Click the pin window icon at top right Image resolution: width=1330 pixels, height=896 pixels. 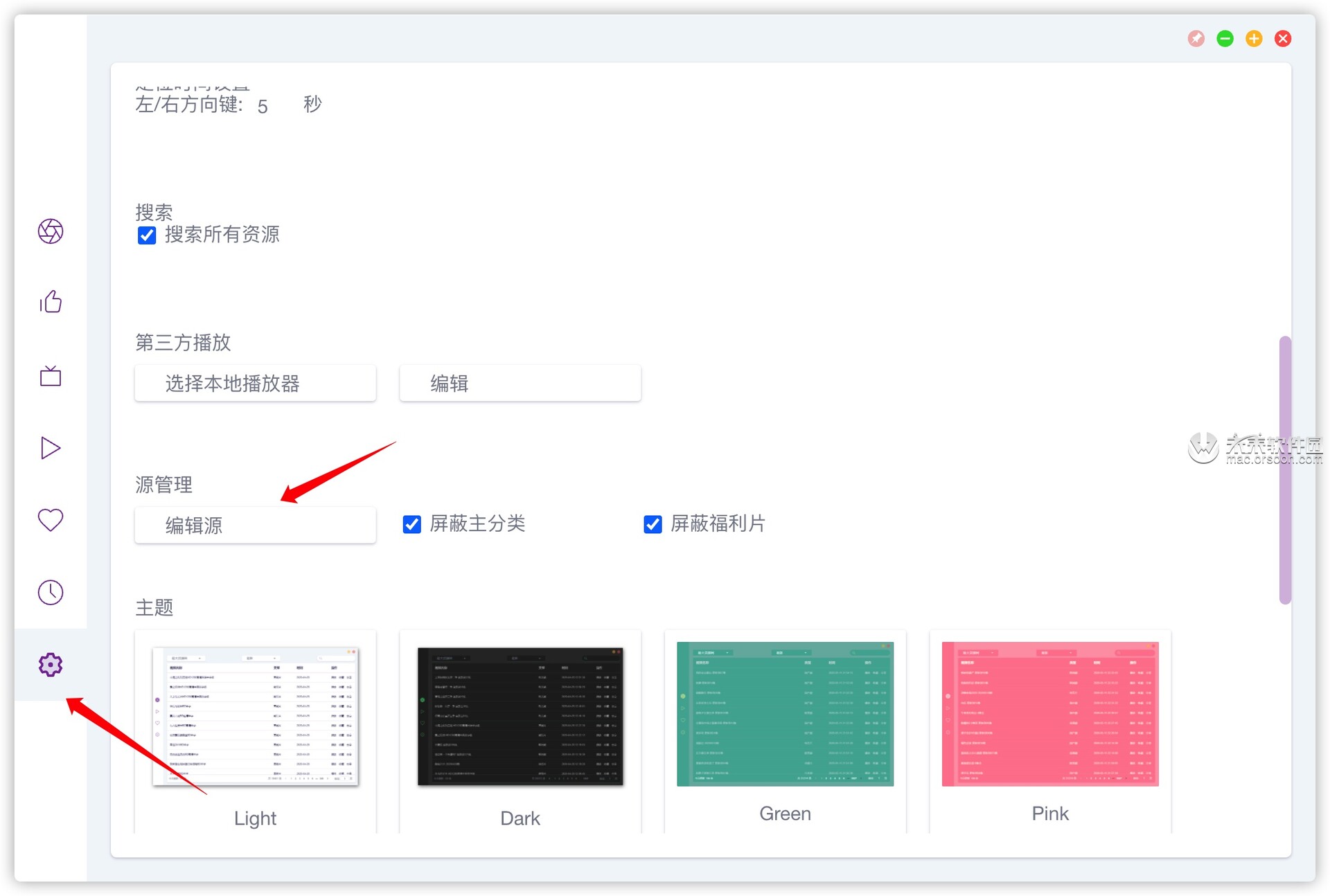click(1196, 39)
